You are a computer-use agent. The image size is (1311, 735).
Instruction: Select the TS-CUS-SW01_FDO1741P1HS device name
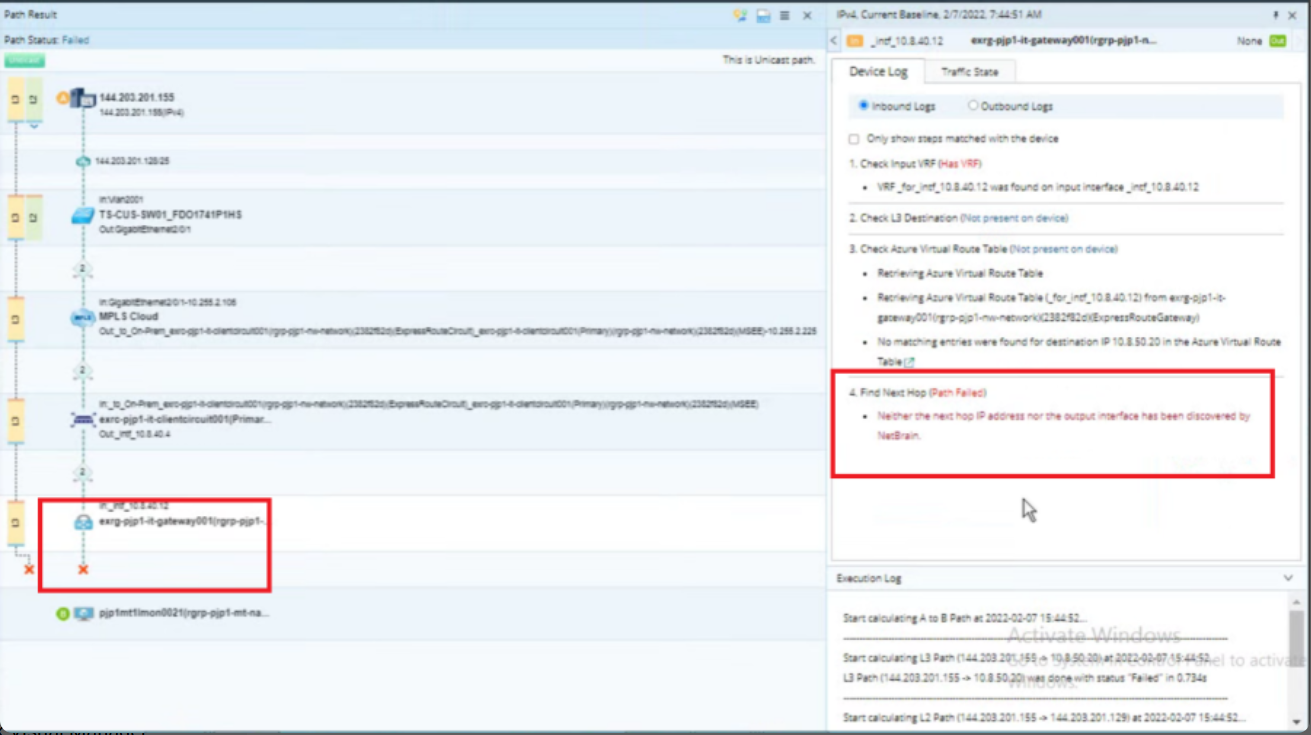tap(170, 215)
